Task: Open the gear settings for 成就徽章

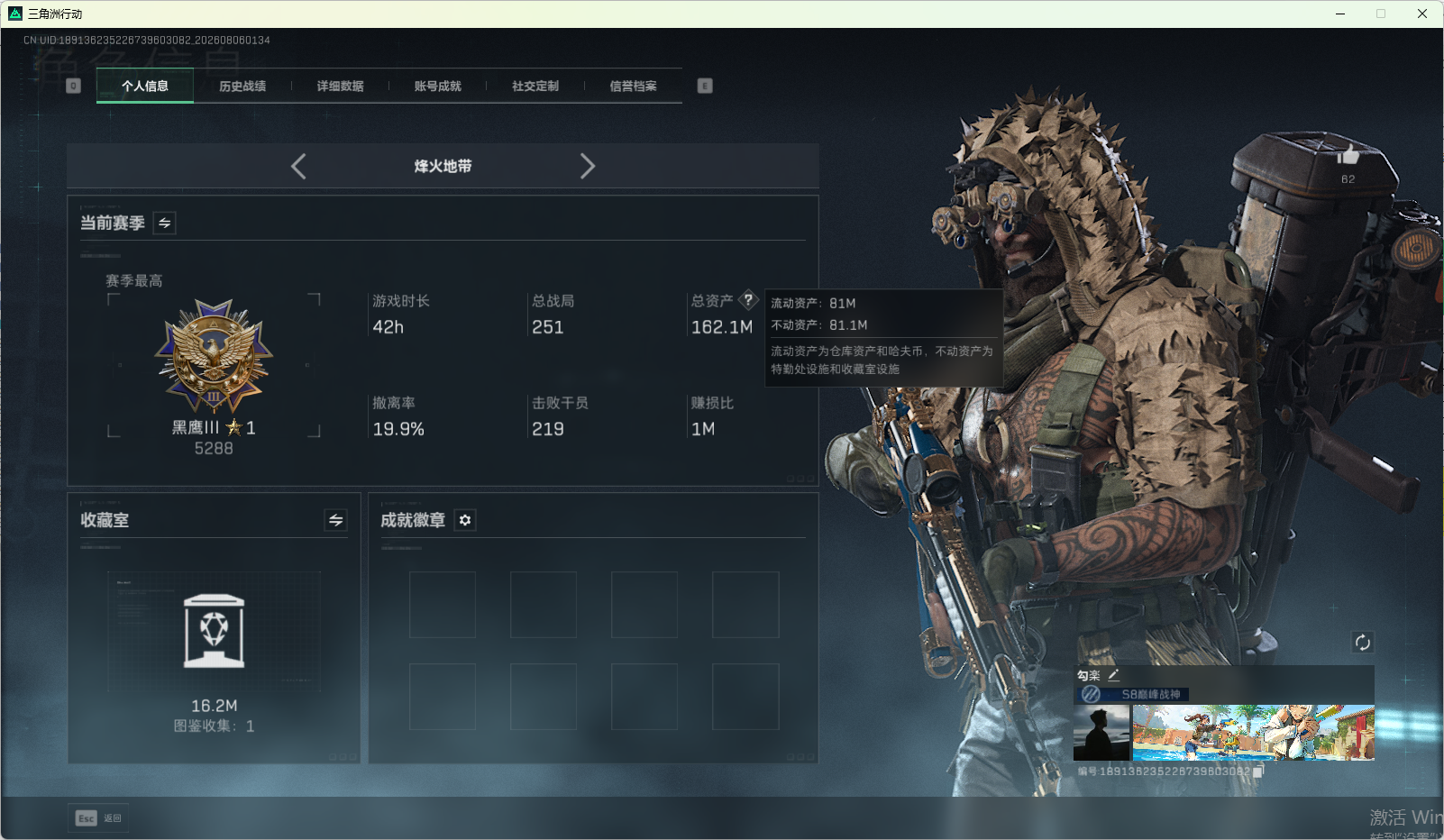Action: pos(465,520)
